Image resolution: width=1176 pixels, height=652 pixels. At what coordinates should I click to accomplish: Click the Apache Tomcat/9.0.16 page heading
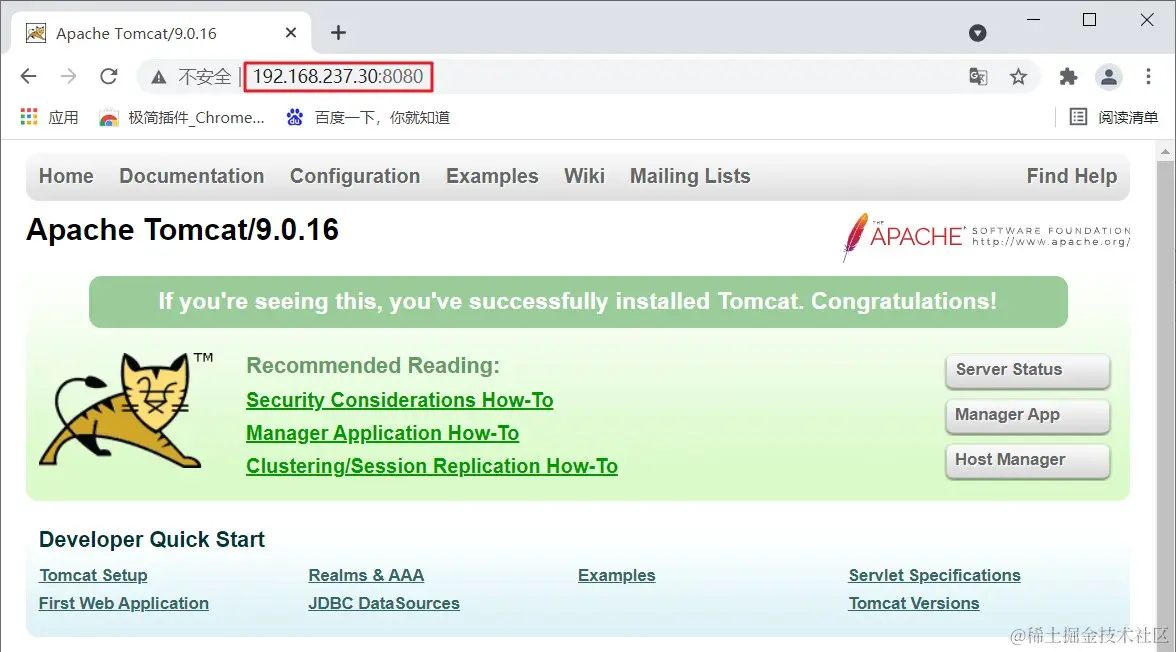[x=182, y=230]
